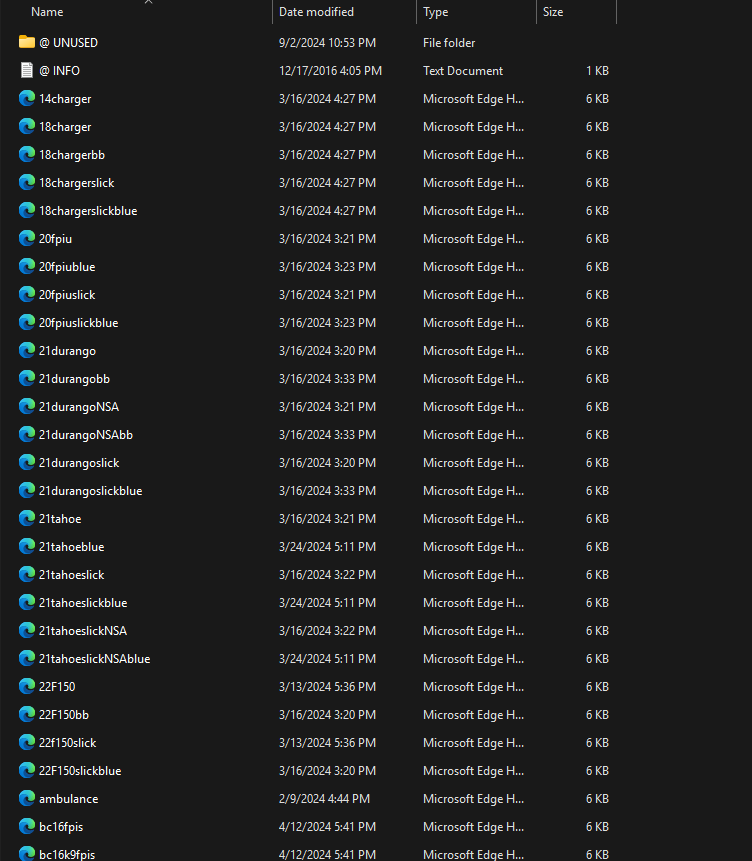Click the Edge icon next to 18chargerslick
752x861 pixels.
click(x=26, y=182)
